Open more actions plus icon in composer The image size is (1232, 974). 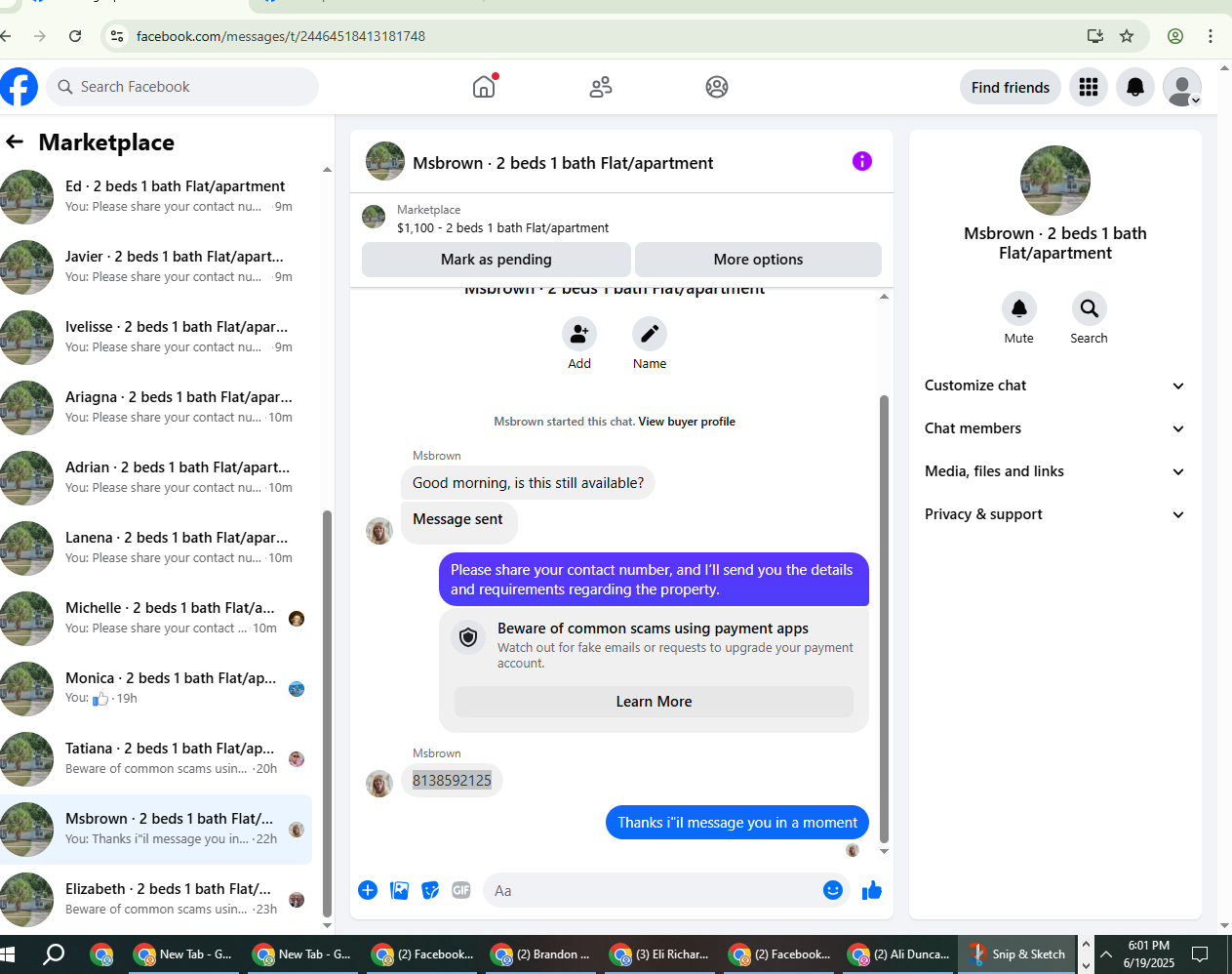click(368, 890)
